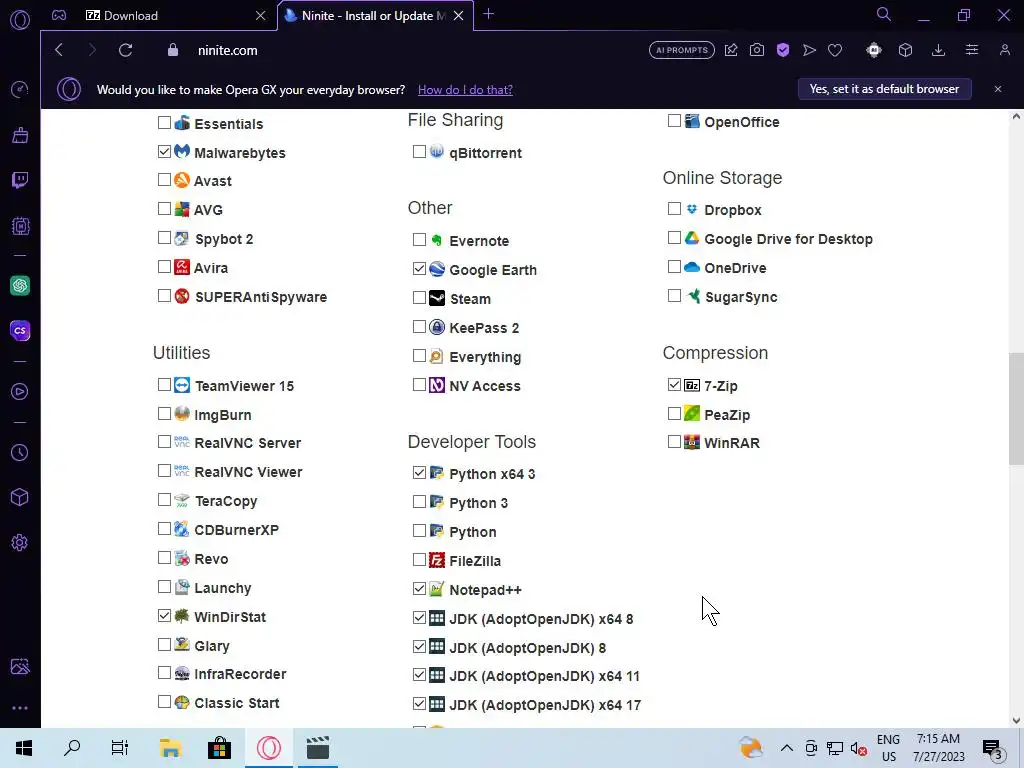
Task: Reload the ninite.com page
Action: [x=125, y=50]
